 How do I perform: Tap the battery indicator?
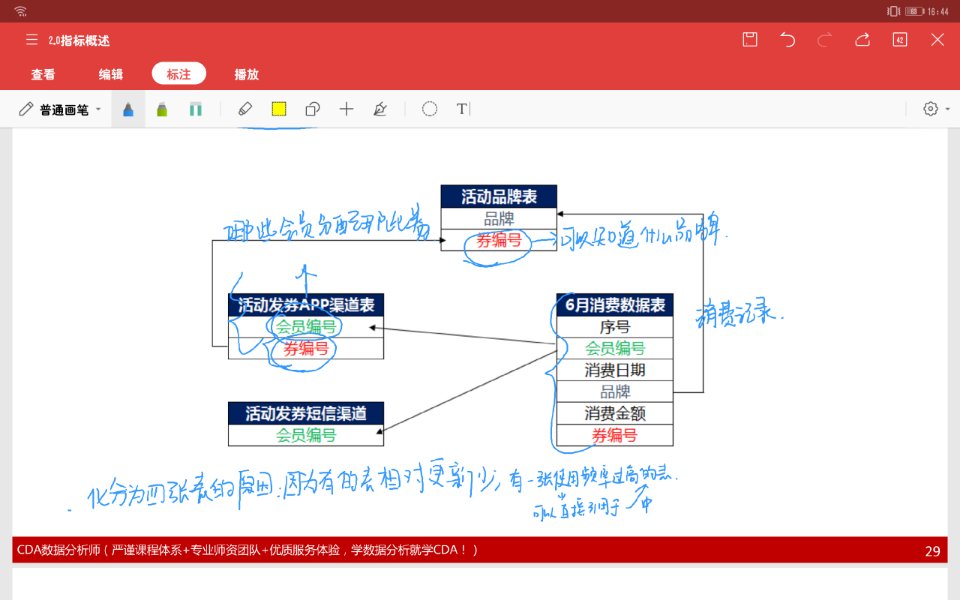[x=915, y=11]
